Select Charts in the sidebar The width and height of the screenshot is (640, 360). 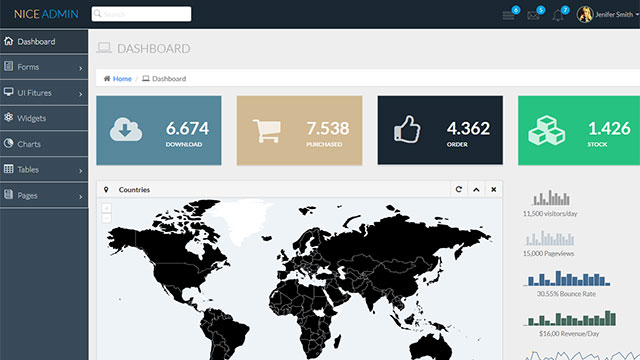[x=44, y=144]
